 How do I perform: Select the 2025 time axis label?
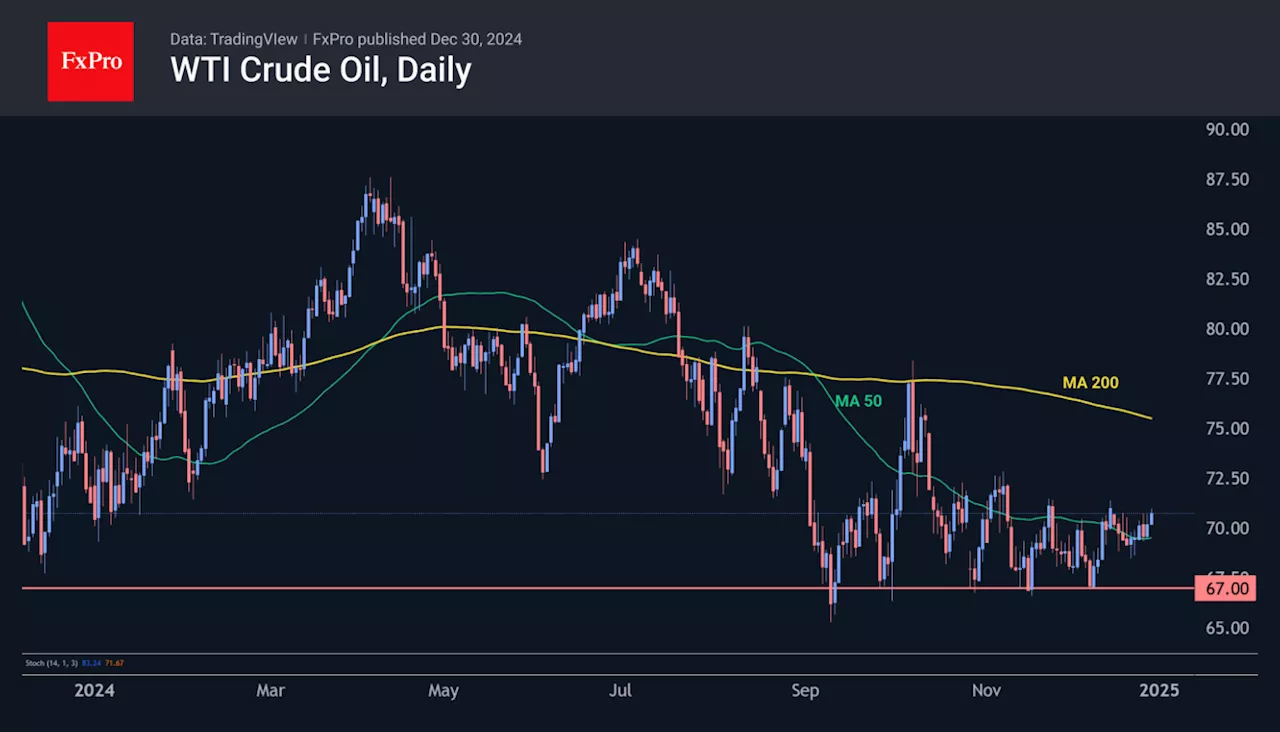pyautogui.click(x=1160, y=690)
